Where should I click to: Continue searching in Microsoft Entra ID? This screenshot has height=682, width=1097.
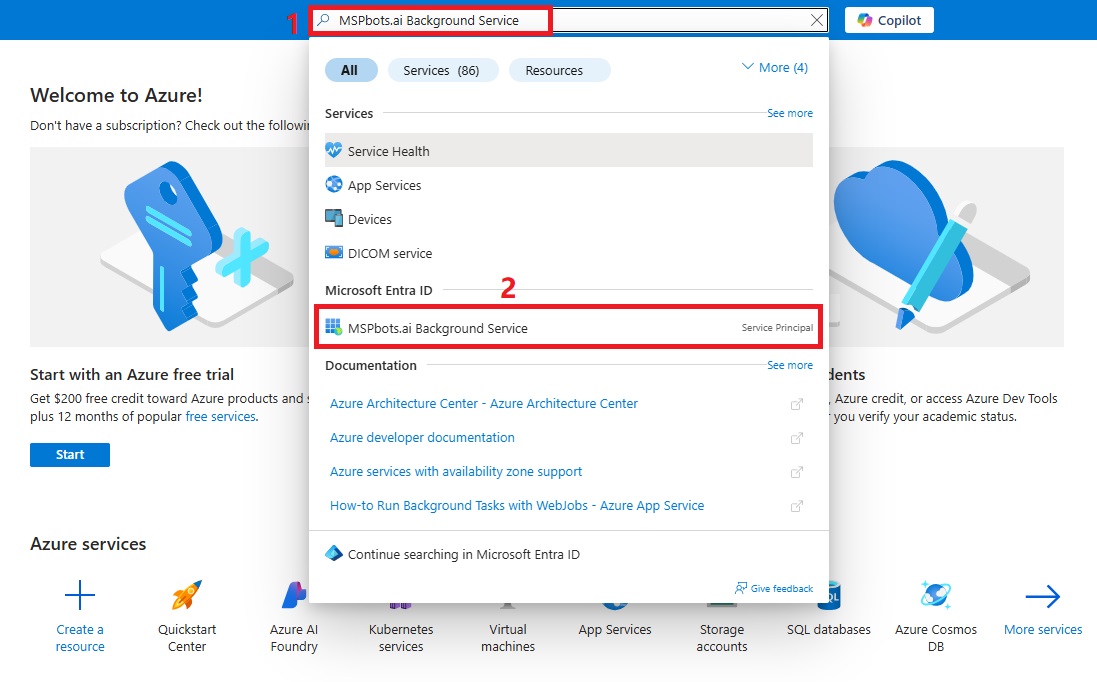(x=463, y=554)
